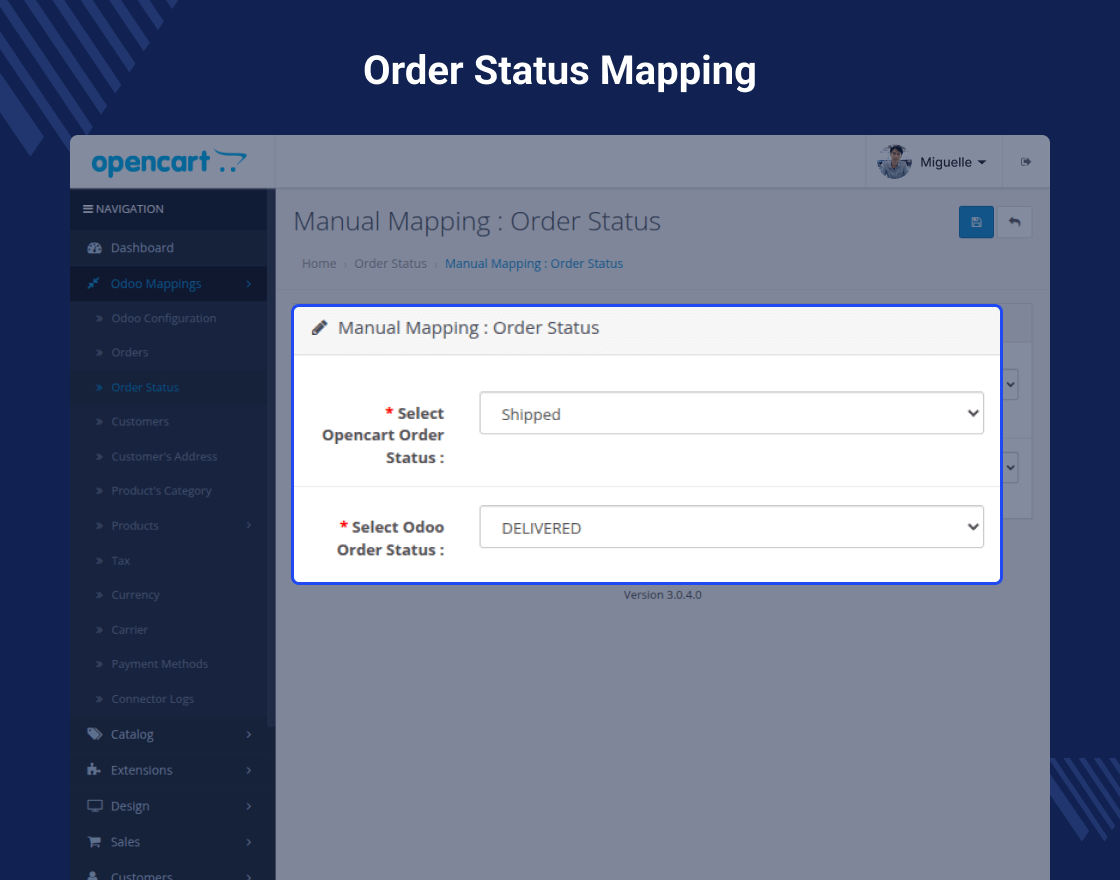Expand the Extensions menu chevron
This screenshot has width=1120, height=880.
pyautogui.click(x=249, y=770)
